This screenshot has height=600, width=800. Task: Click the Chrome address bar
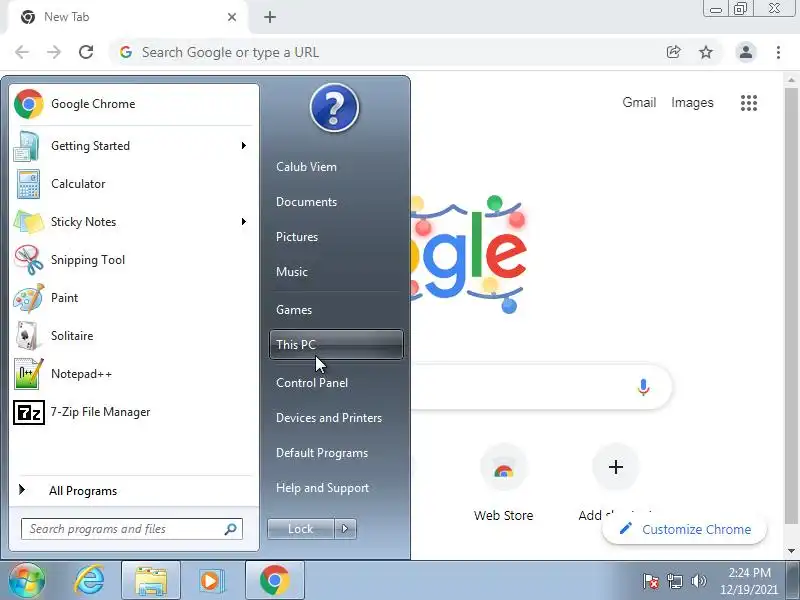pos(388,52)
